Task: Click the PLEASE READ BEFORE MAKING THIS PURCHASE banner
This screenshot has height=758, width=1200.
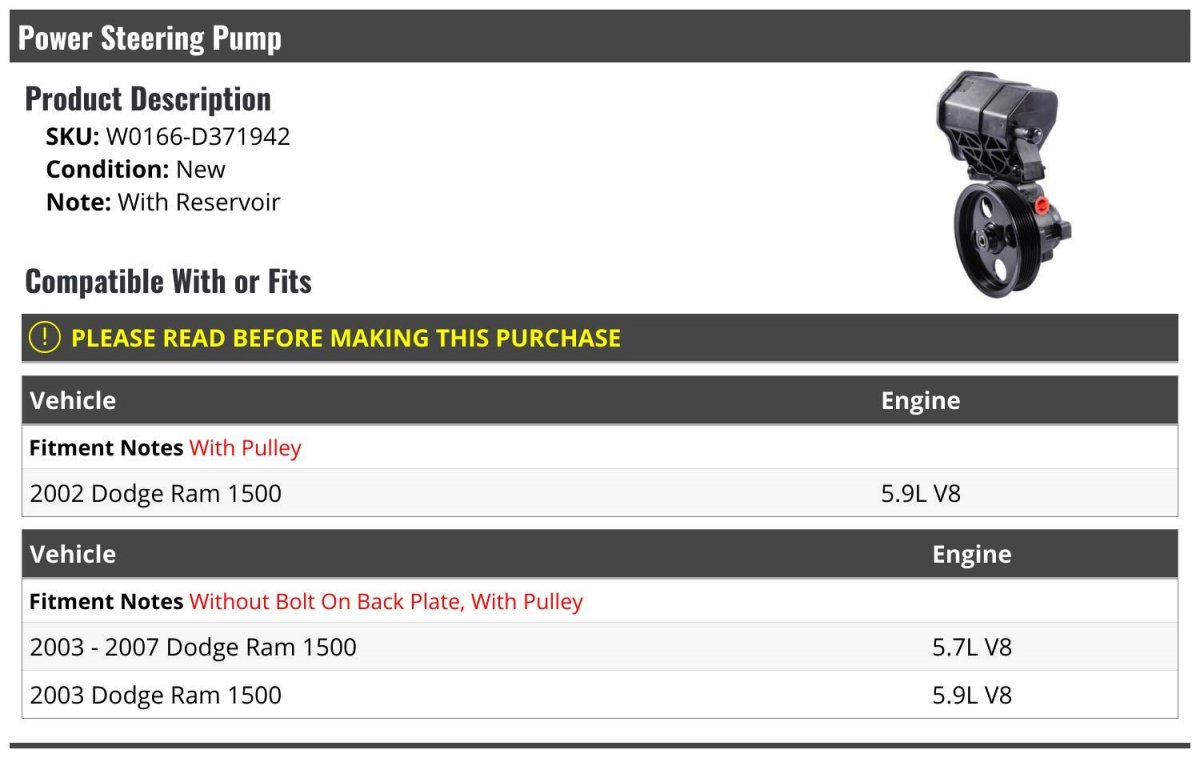Action: point(600,338)
